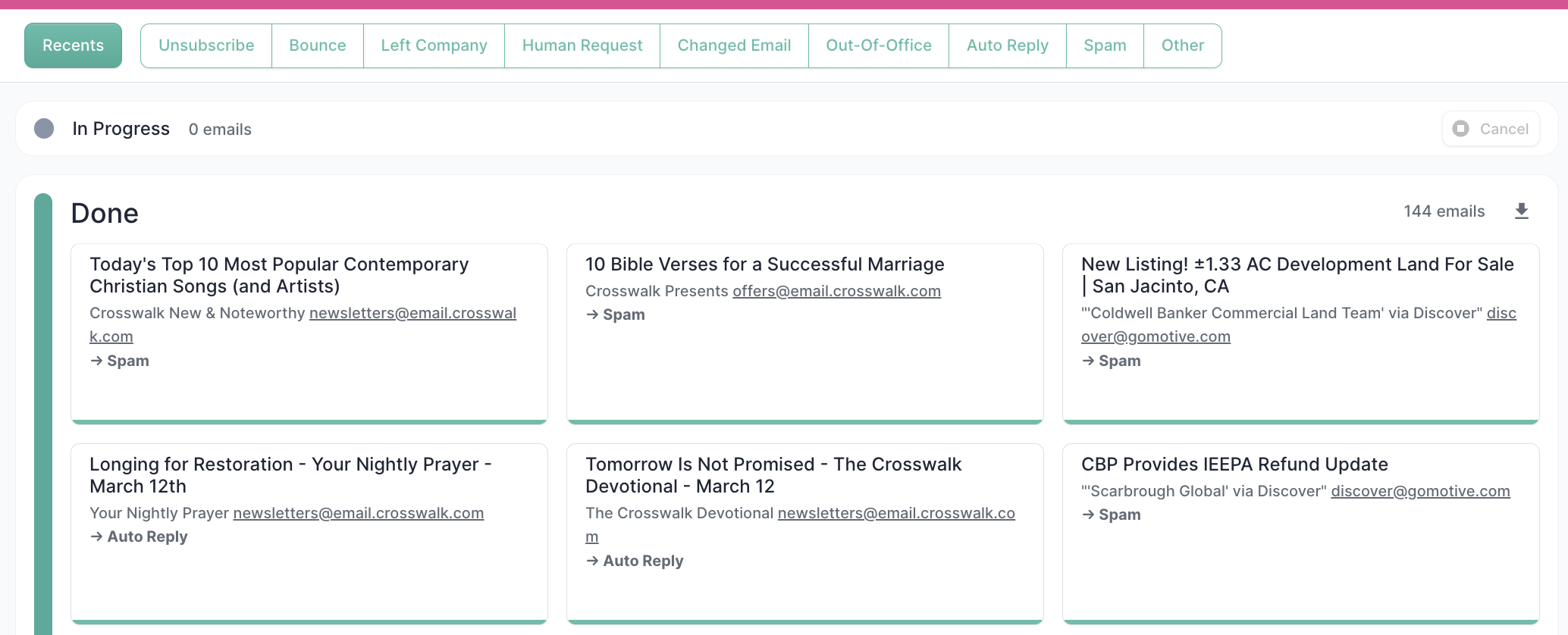
Task: Switch to the Unsubscribe tab
Action: coord(206,45)
